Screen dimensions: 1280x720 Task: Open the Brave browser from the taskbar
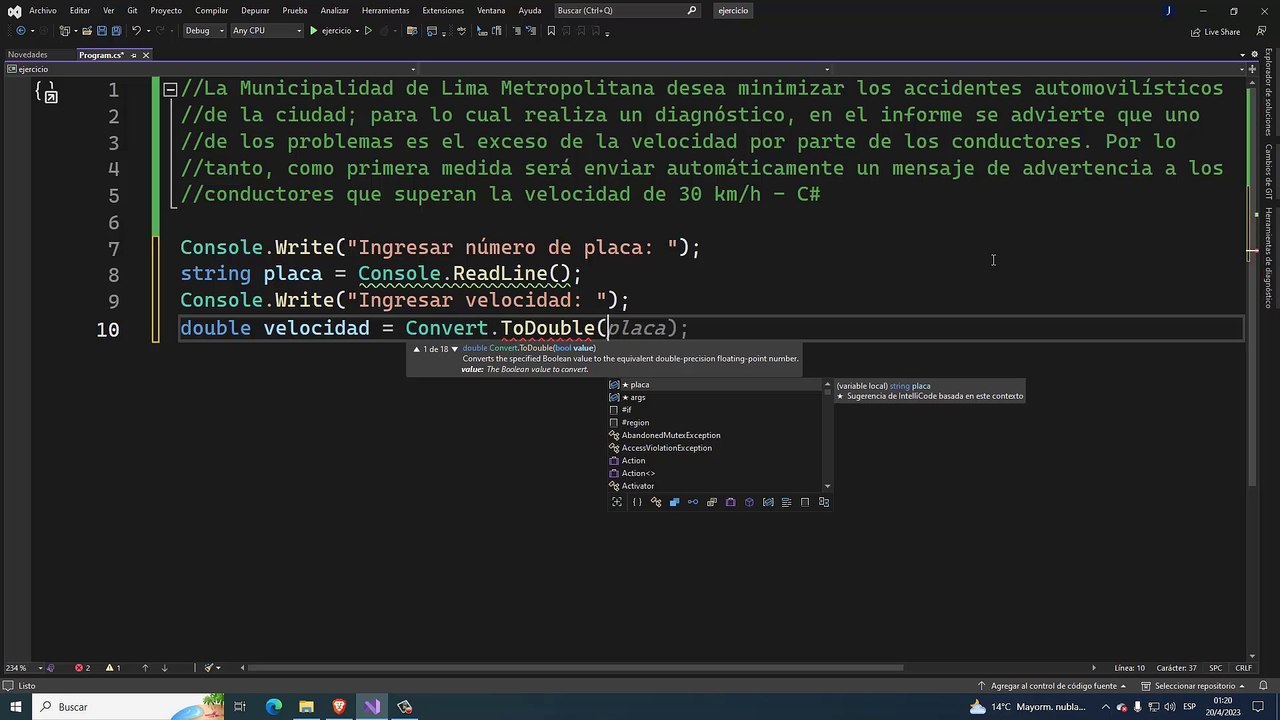pyautogui.click(x=339, y=707)
